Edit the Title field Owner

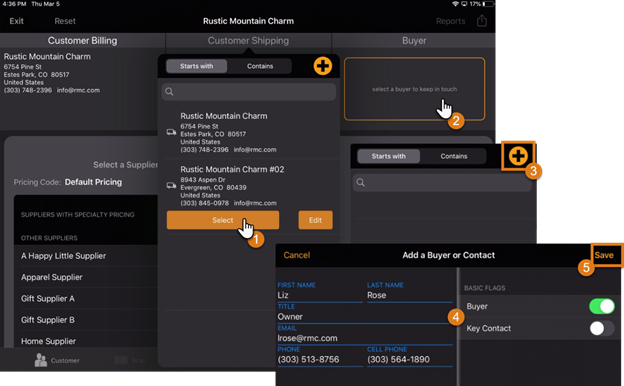[x=365, y=317]
